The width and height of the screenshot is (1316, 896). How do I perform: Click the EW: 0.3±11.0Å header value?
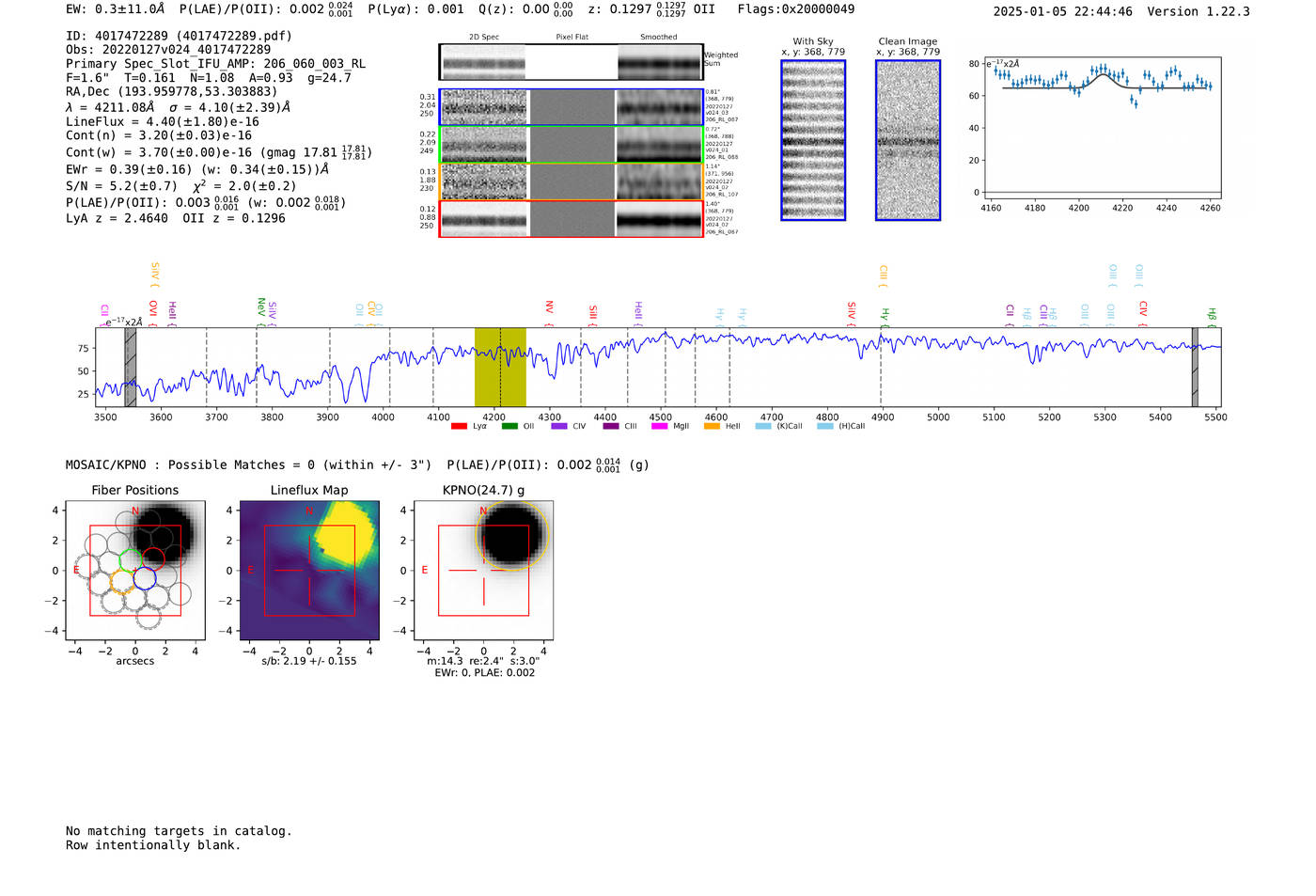116,9
